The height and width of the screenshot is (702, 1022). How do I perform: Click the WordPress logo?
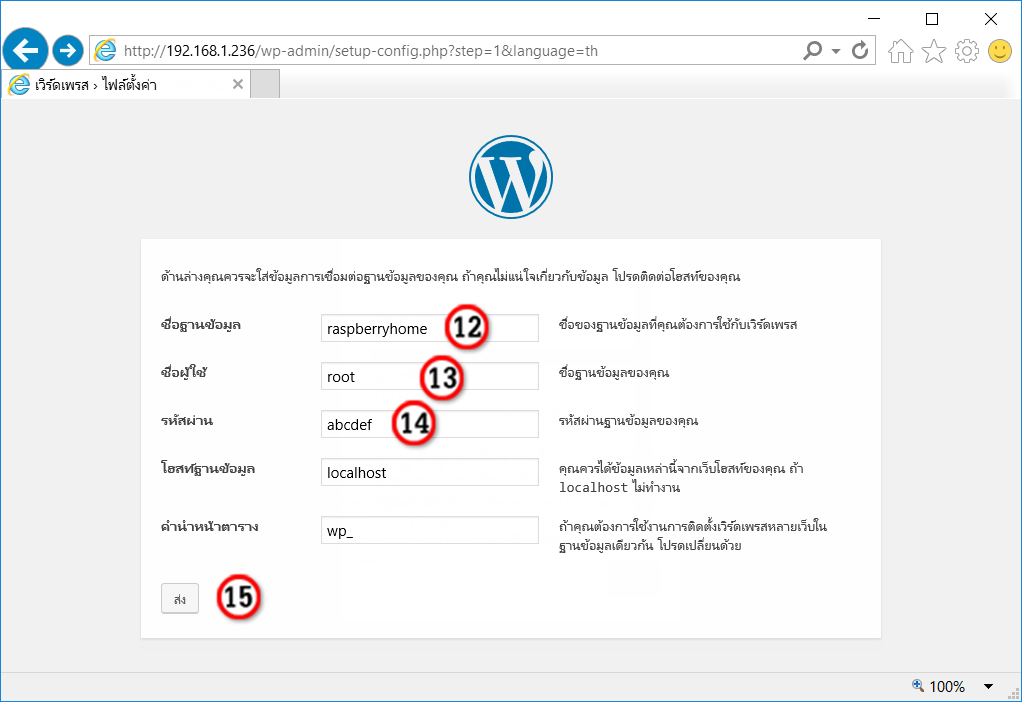pyautogui.click(x=511, y=177)
